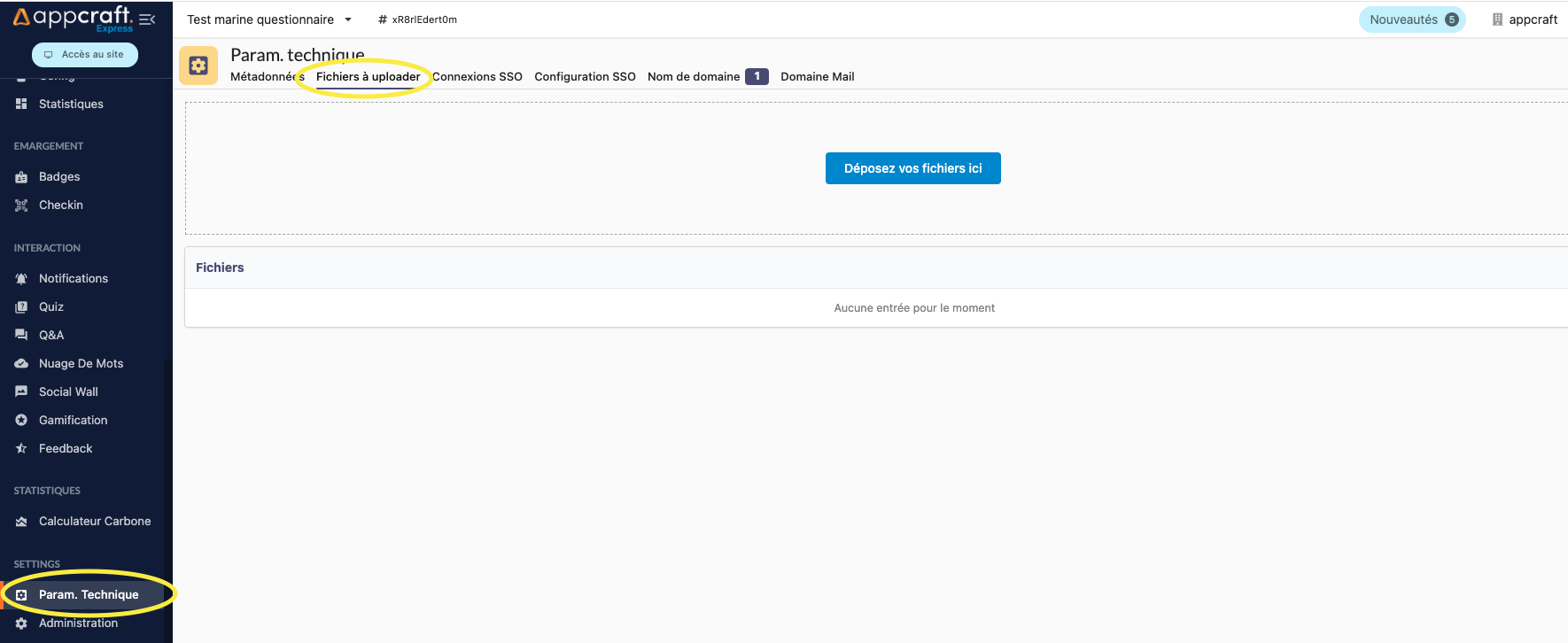Click the Badges icon in sidebar
This screenshot has height=643, width=1568.
[x=21, y=177]
